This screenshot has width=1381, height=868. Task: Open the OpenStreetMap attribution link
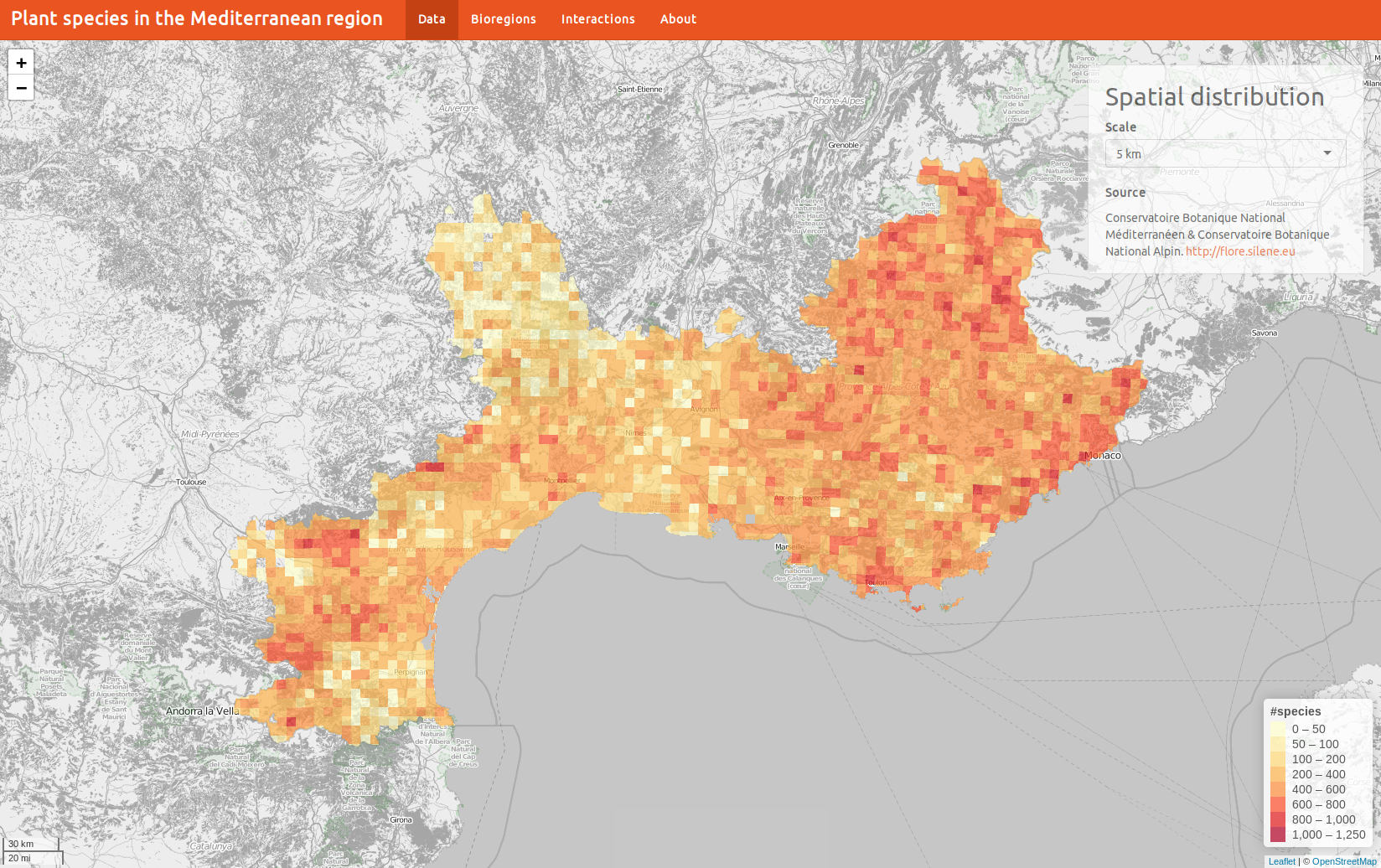click(1344, 861)
